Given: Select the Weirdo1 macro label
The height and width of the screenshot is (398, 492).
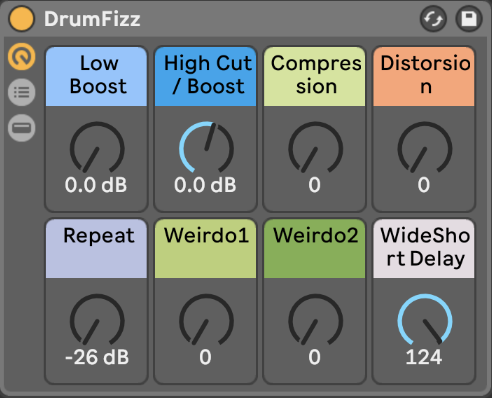Looking at the screenshot, I should pos(205,249).
